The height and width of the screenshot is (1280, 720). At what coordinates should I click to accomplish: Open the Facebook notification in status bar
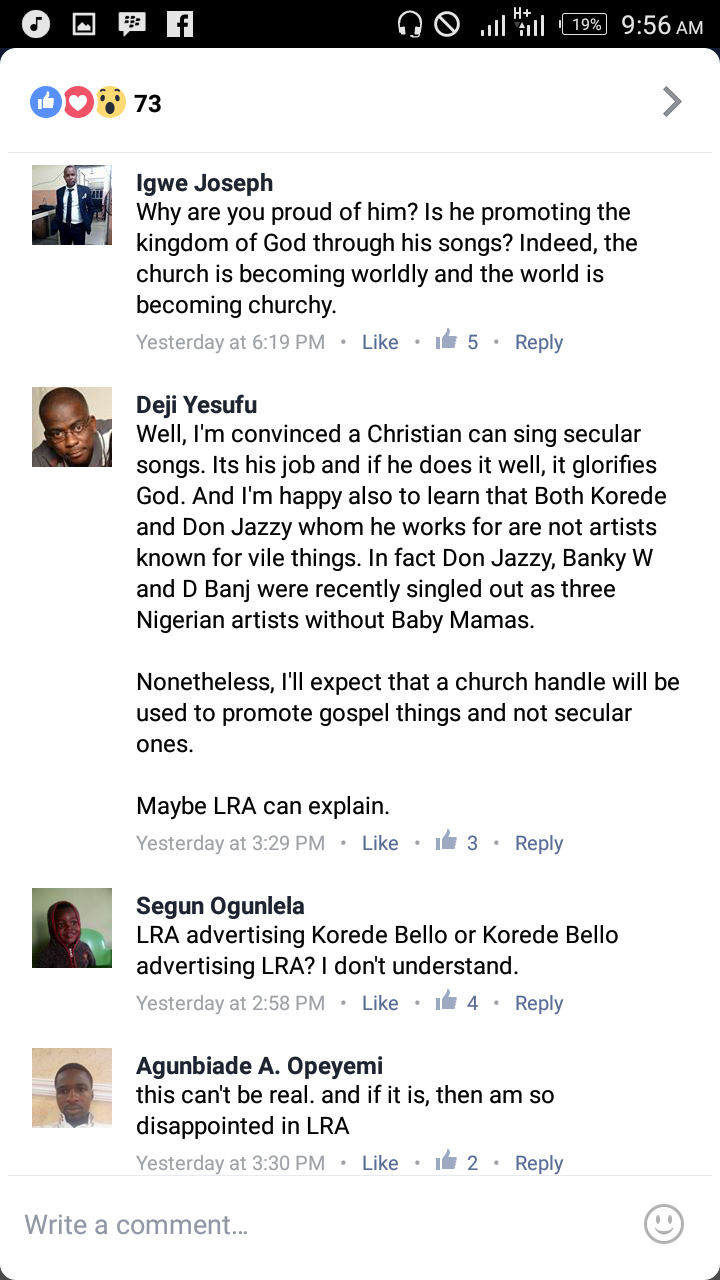(x=180, y=24)
